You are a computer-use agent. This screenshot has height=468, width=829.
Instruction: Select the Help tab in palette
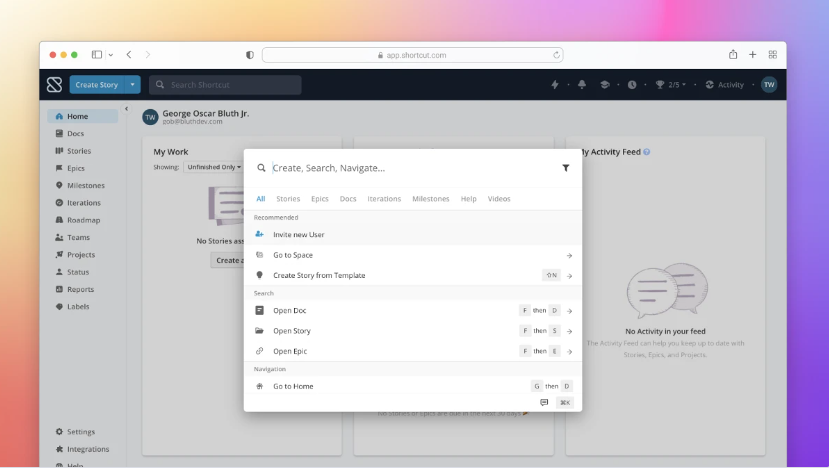pos(468,199)
